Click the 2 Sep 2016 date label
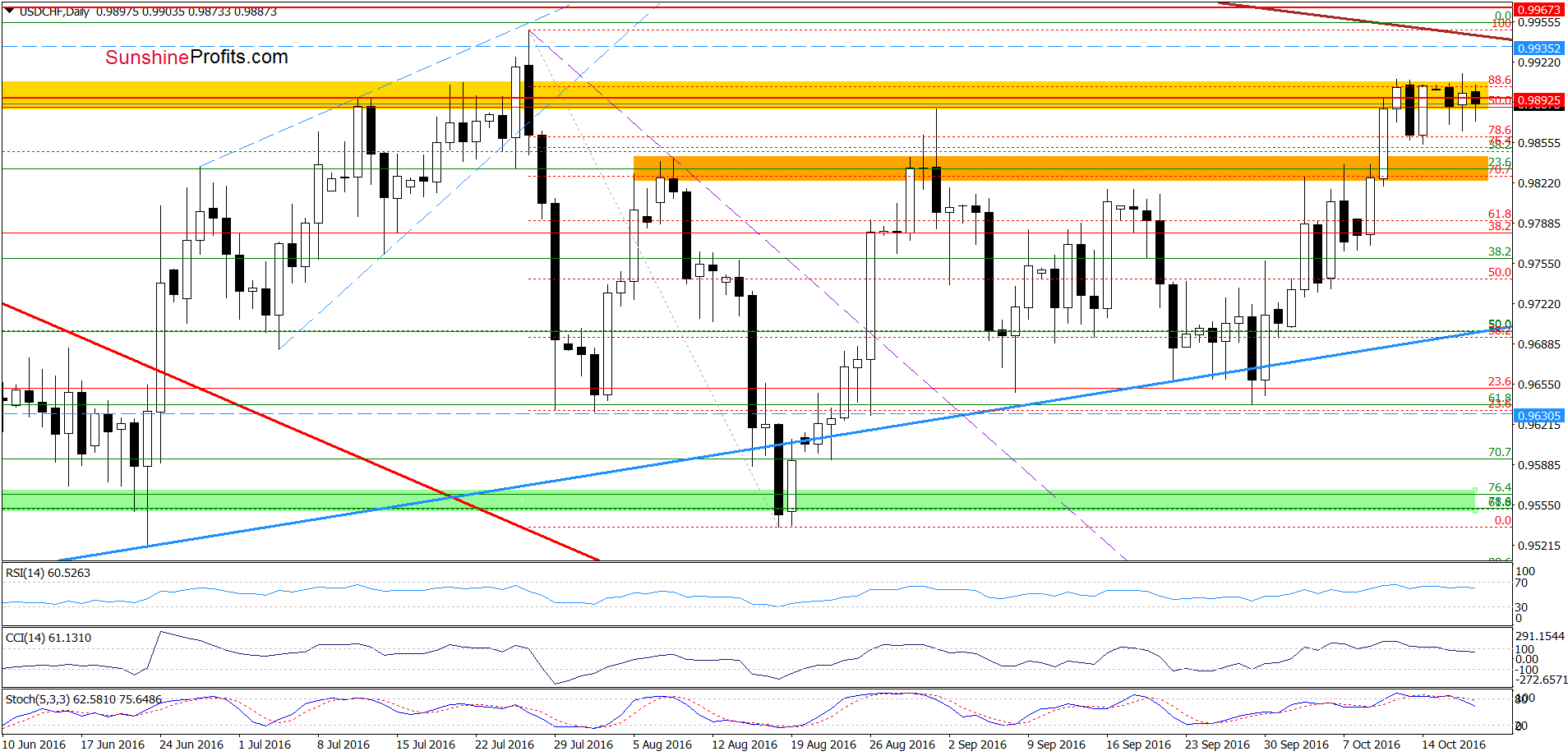 tap(978, 744)
